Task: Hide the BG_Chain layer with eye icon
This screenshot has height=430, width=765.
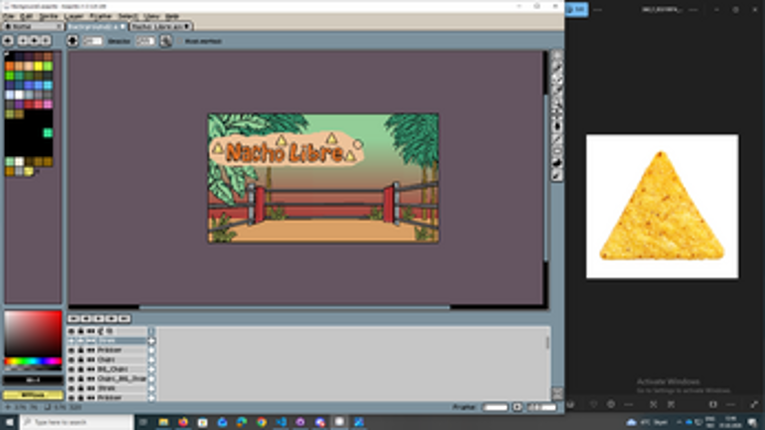Action: coord(72,369)
